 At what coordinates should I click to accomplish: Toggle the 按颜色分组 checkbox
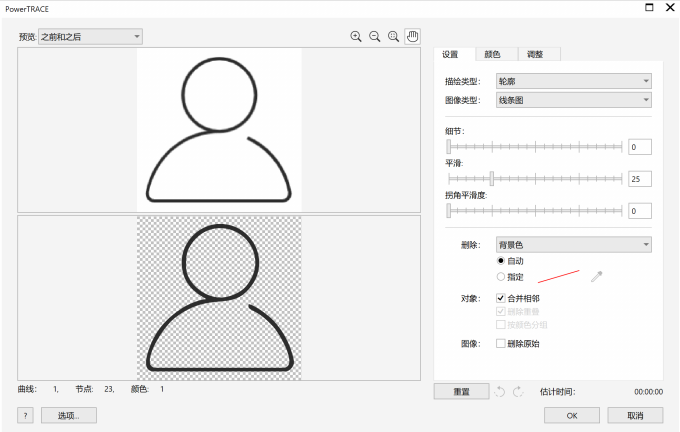pos(500,324)
